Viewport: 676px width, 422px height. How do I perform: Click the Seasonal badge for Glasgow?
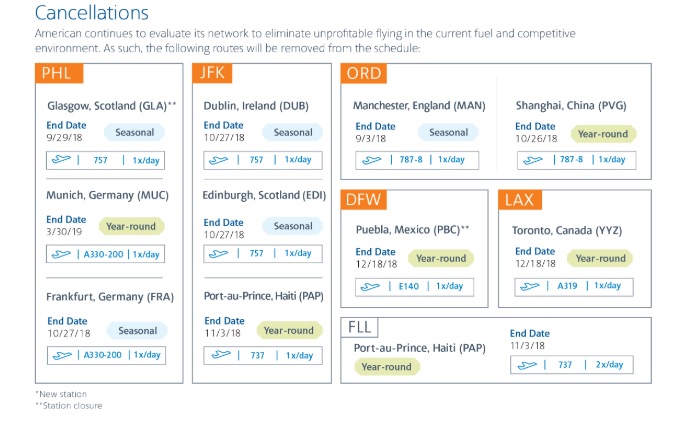pos(134,132)
